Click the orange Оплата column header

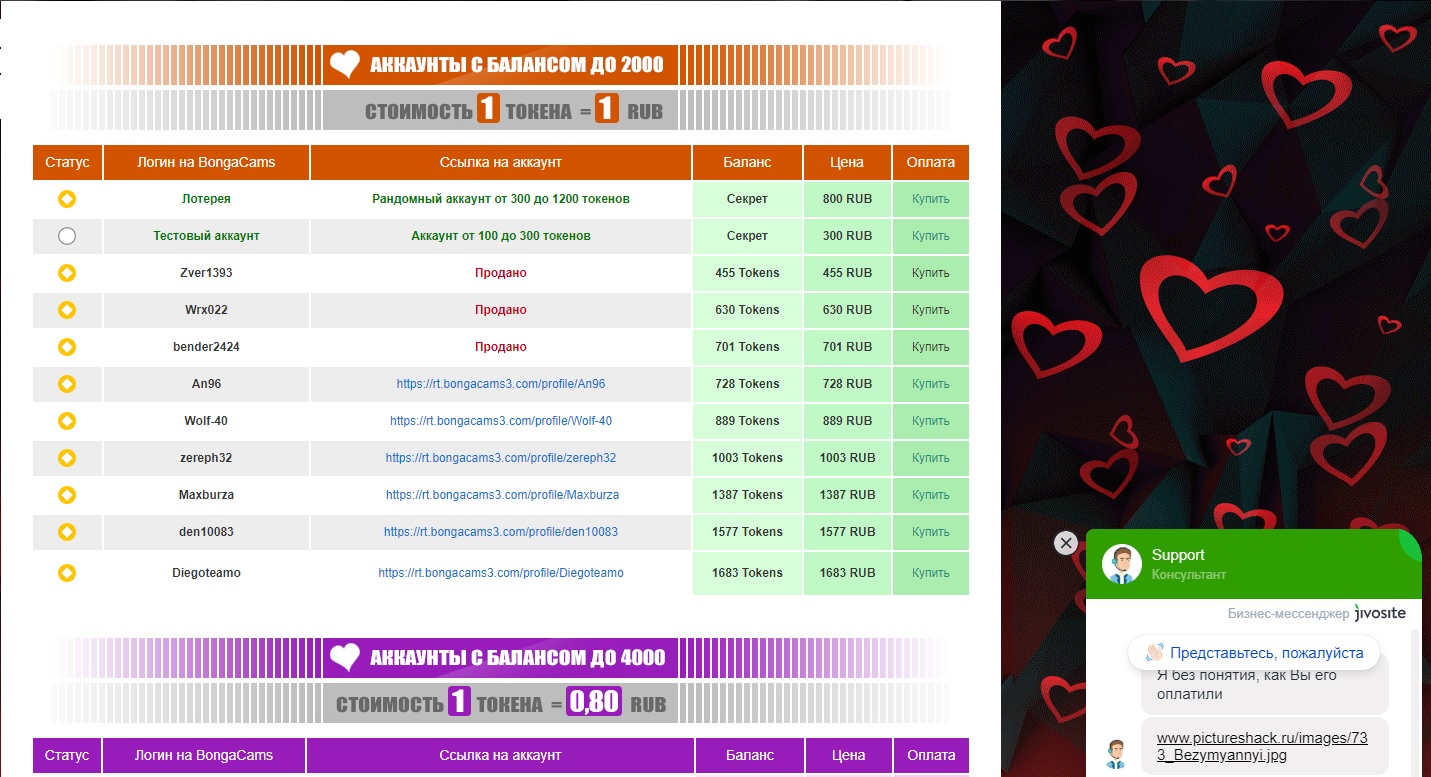point(931,163)
